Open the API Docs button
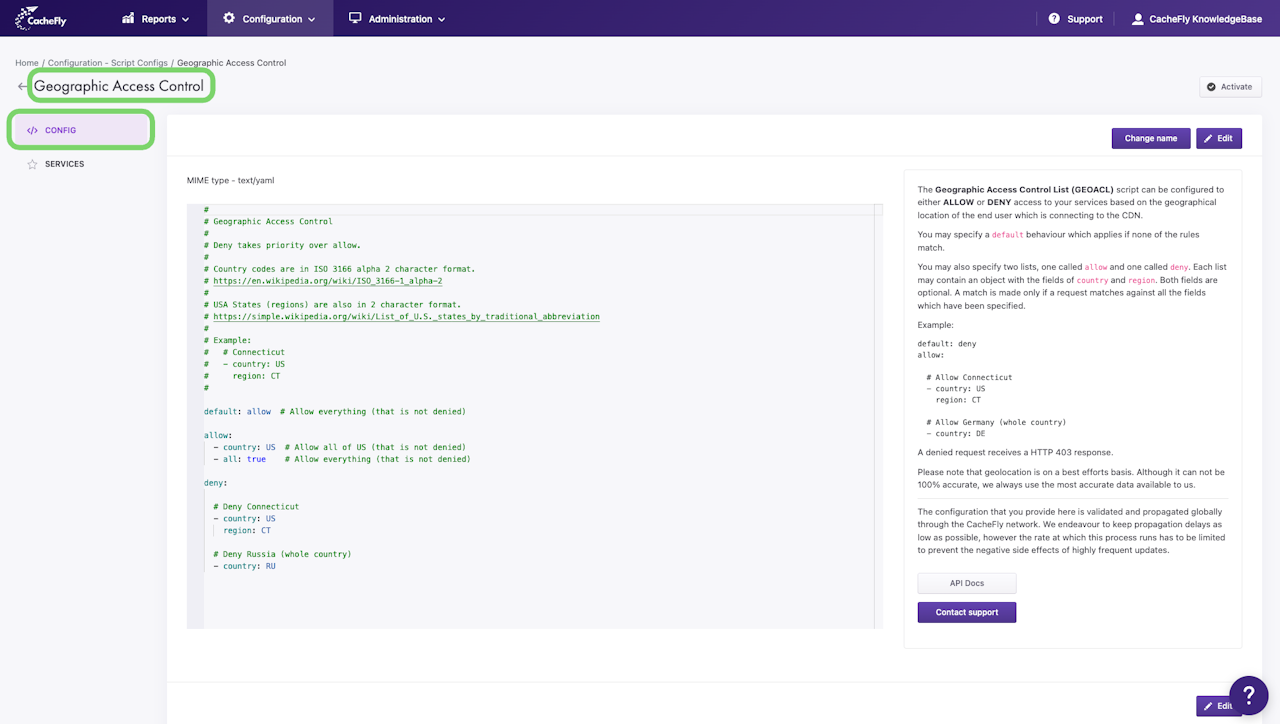 (x=966, y=583)
